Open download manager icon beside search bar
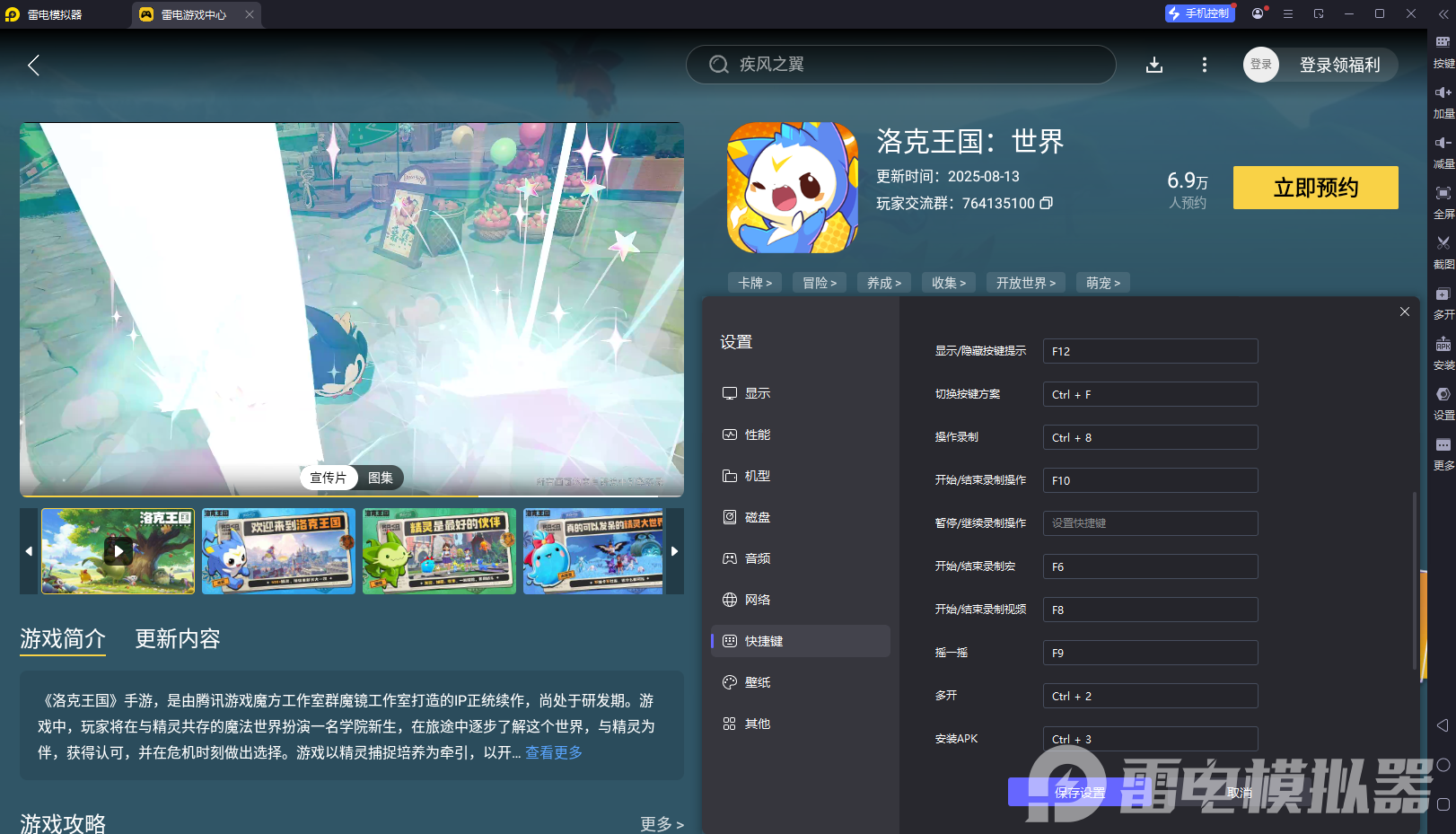The image size is (1456, 834). pos(1154,65)
